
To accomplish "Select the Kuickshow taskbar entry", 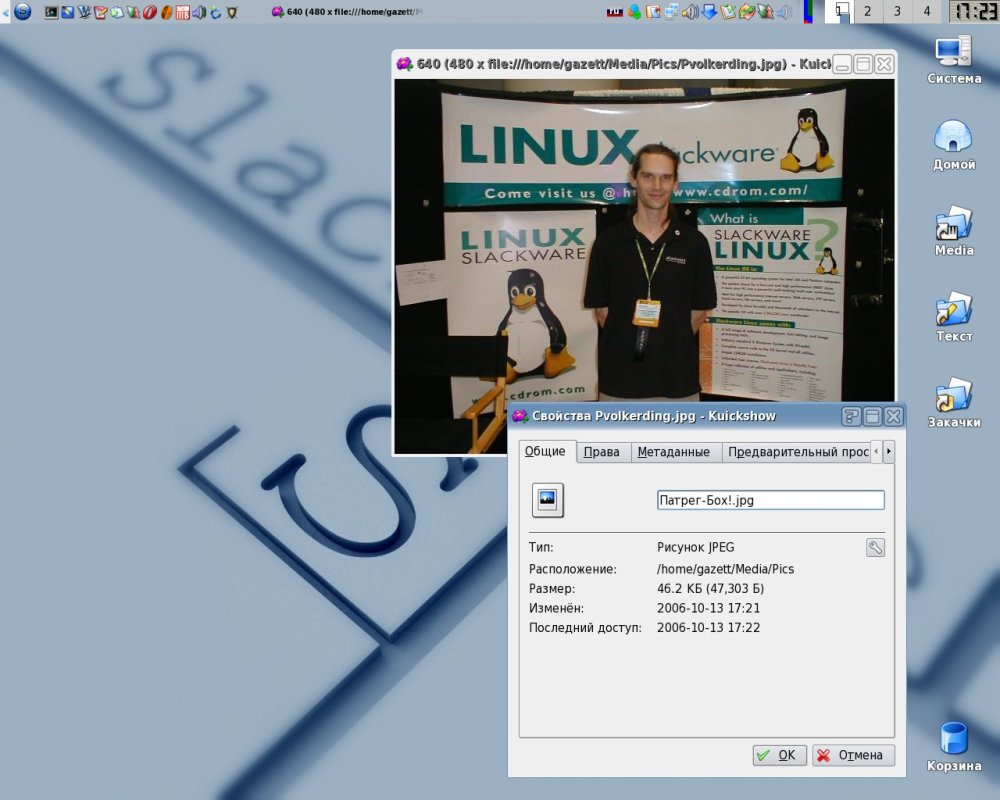I will click(348, 11).
